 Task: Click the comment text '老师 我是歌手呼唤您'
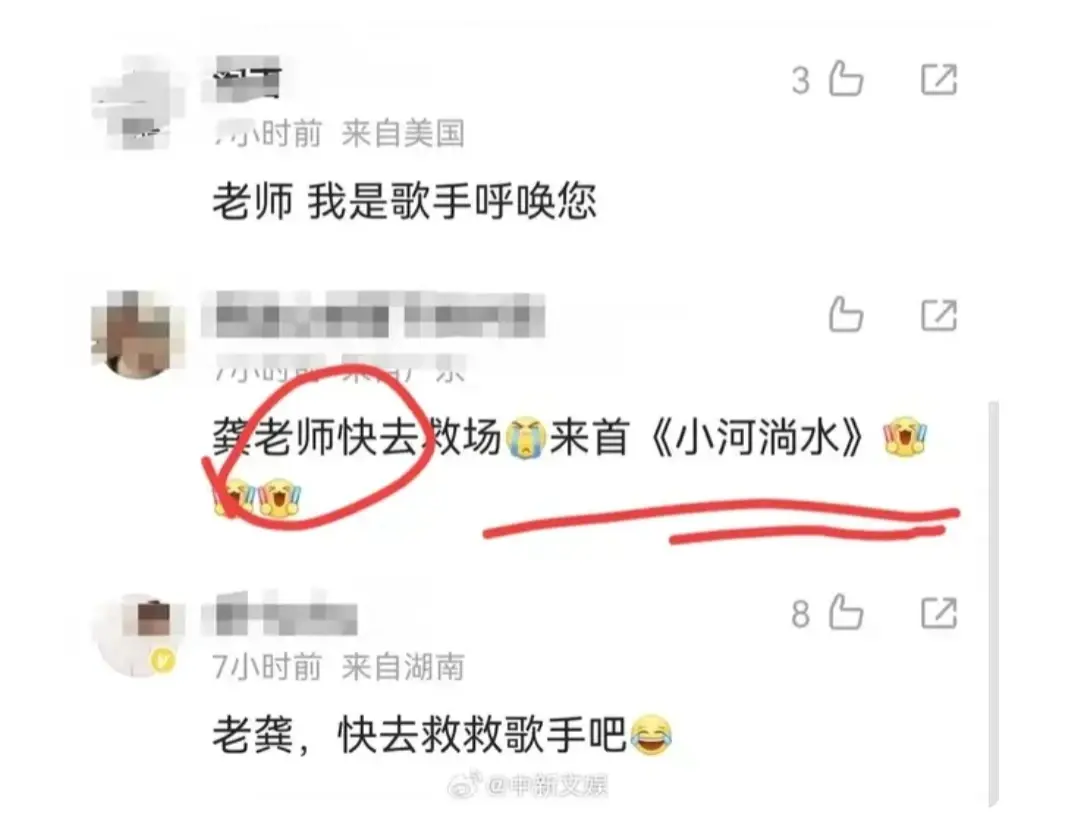(x=404, y=202)
